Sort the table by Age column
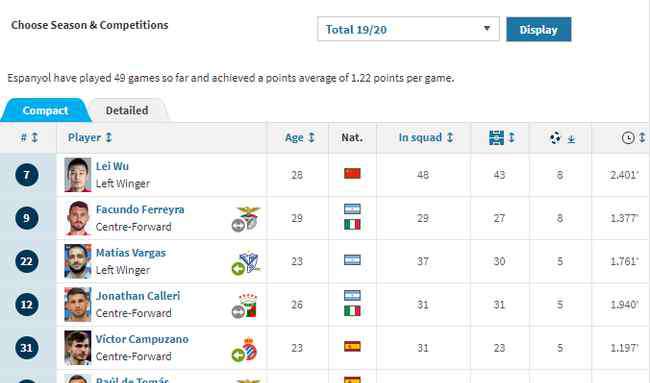This screenshot has width=650, height=383. click(x=300, y=138)
